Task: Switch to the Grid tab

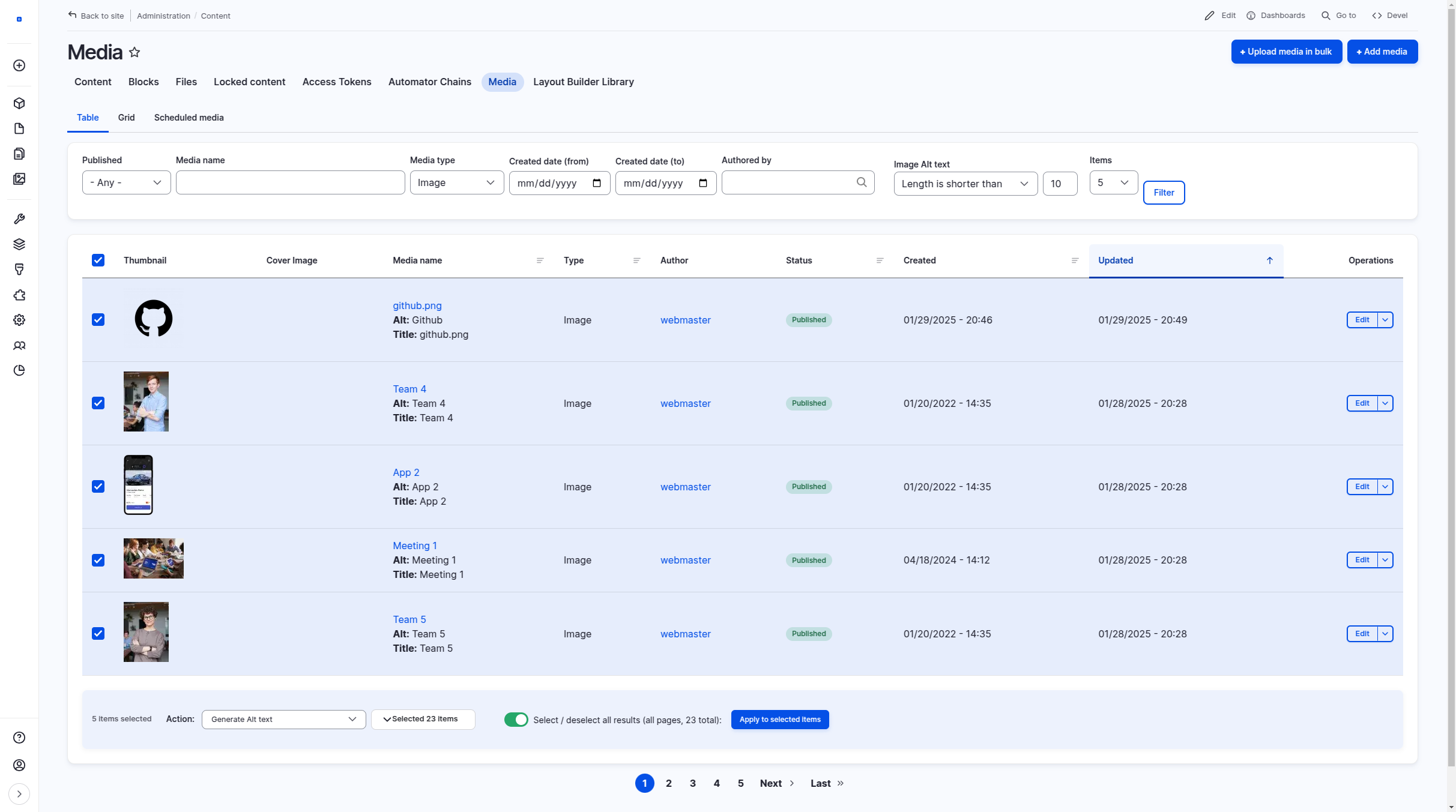Action: point(126,118)
